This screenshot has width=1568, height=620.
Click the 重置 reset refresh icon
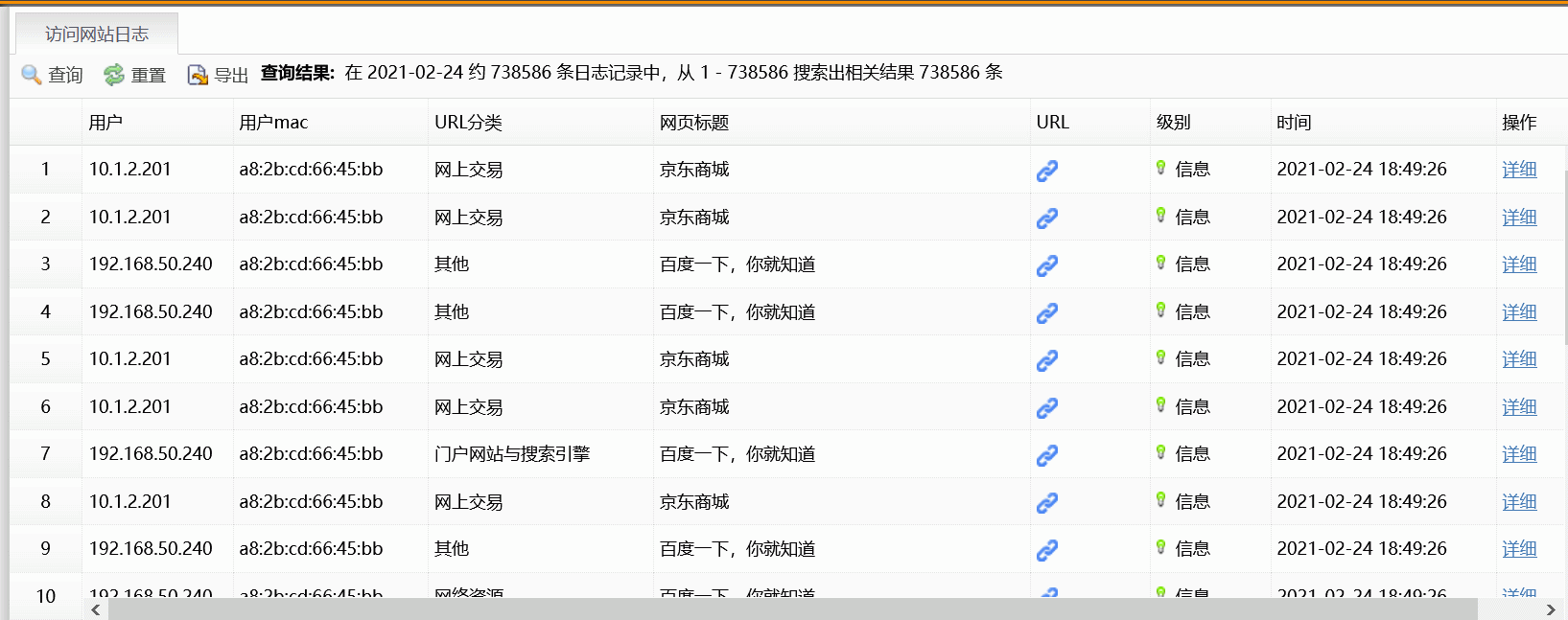(114, 75)
